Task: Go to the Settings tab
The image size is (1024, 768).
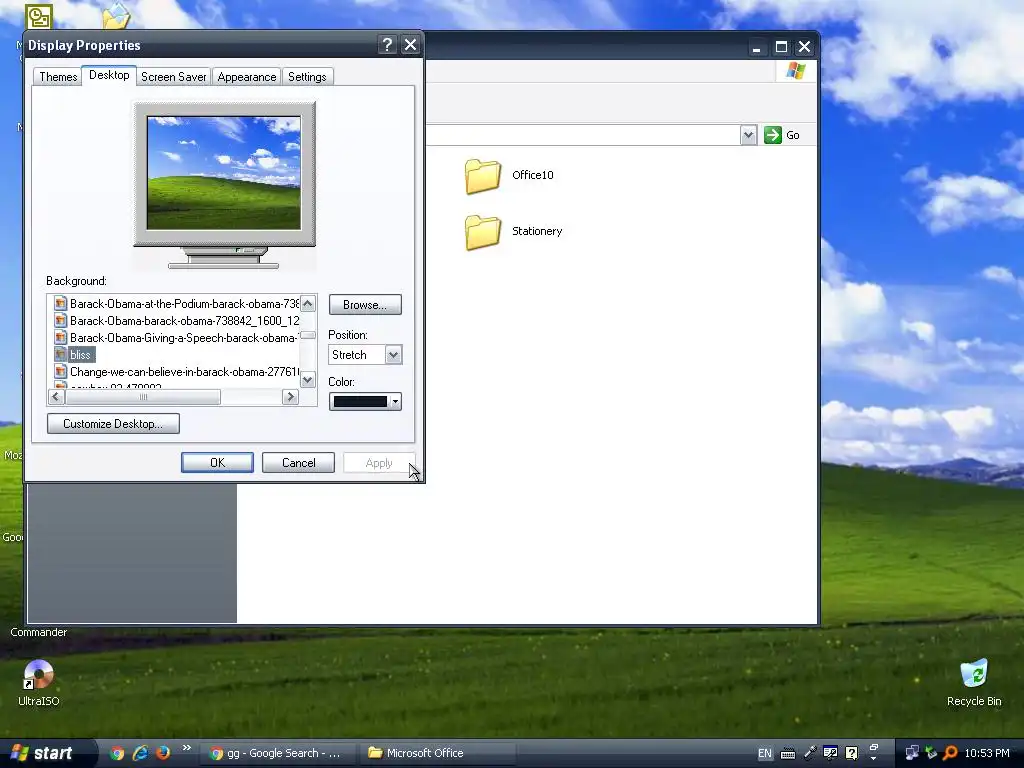Action: (307, 77)
